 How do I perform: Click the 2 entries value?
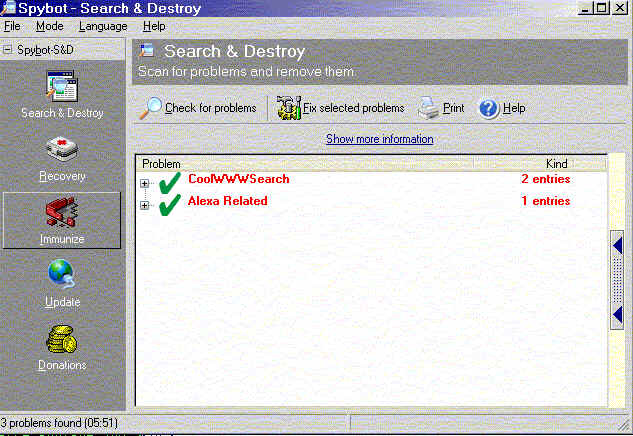(545, 179)
